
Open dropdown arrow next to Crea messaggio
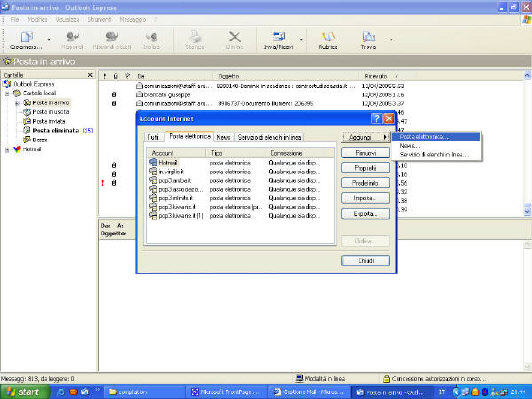(49, 40)
